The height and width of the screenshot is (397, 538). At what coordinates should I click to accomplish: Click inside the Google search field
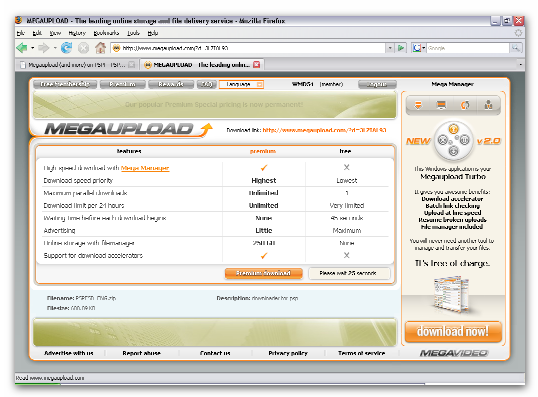(468, 48)
